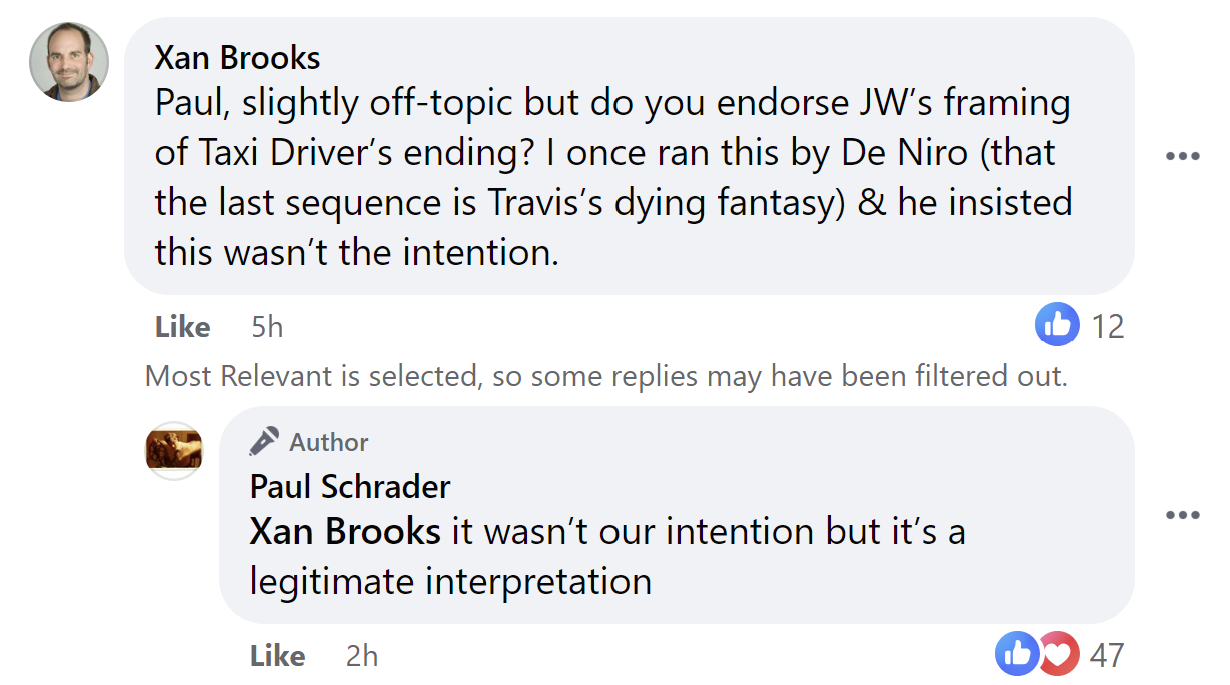
Task: Open Paul Schrader's profile name link
Action: point(350,486)
